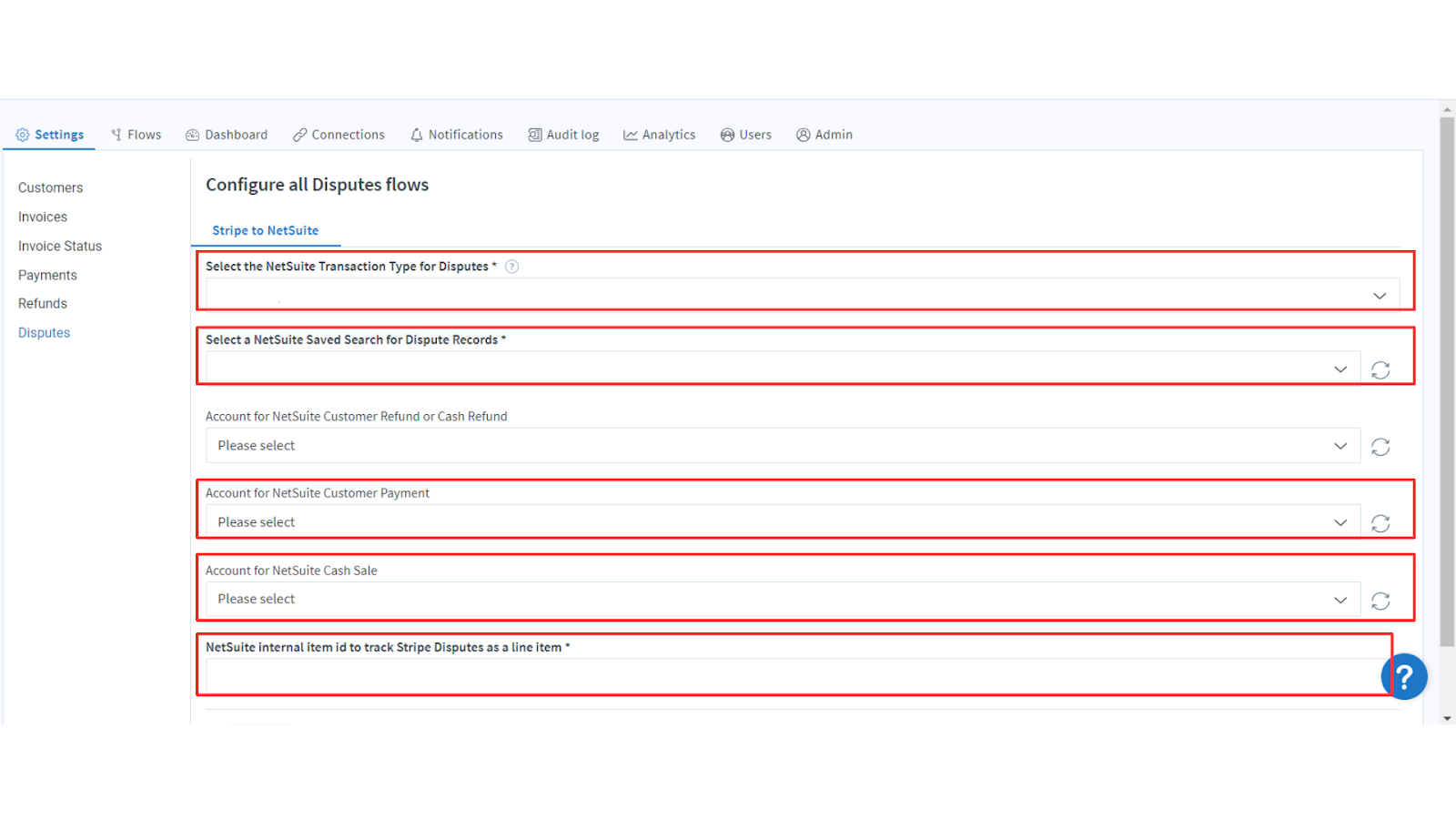Click the NetSuite internal item id input field
Viewport: 1456px width, 819px height.
click(797, 676)
